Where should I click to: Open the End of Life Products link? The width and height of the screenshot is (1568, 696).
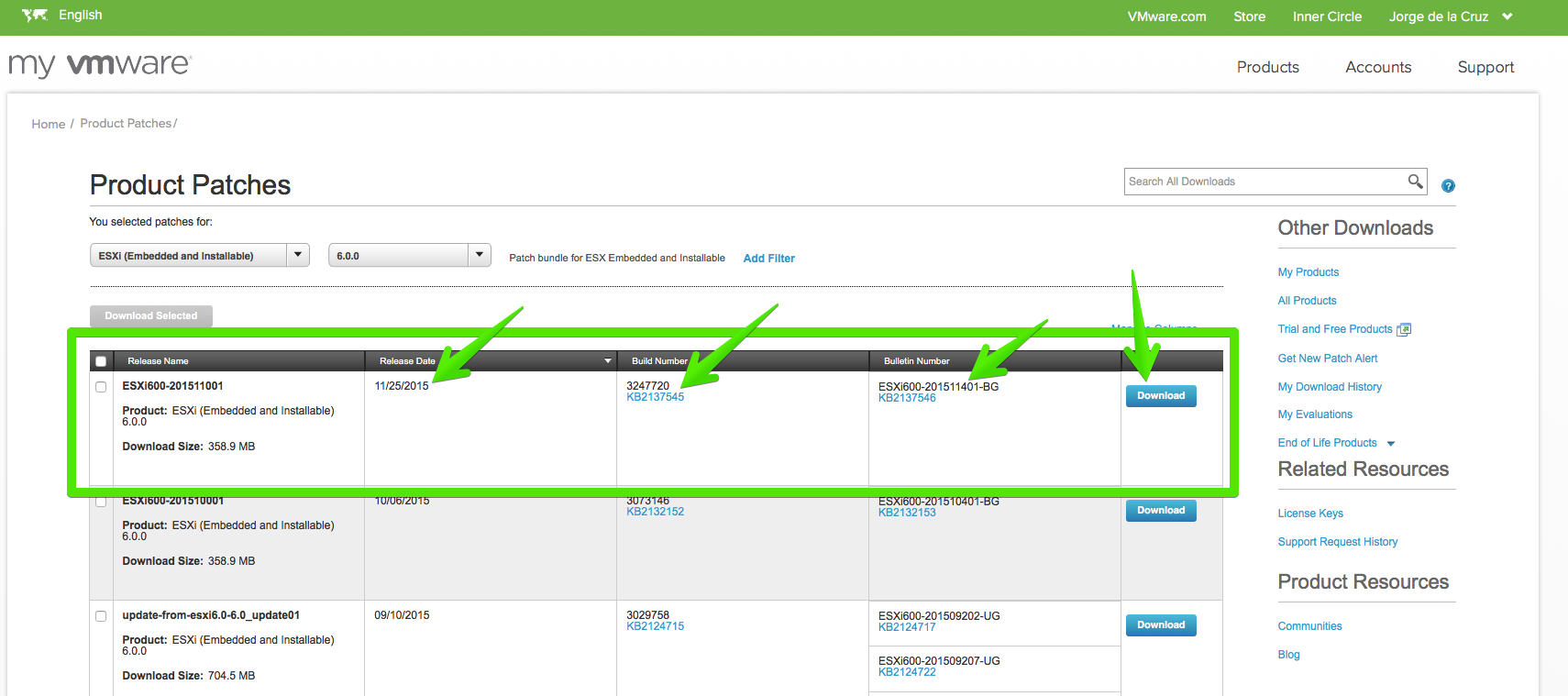point(1327,443)
